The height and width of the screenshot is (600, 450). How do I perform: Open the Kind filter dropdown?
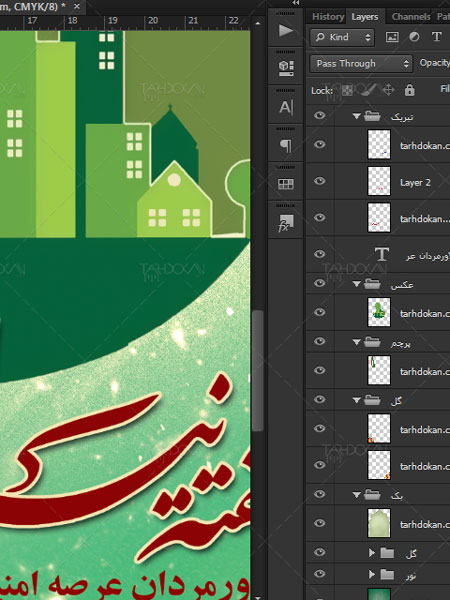342,37
